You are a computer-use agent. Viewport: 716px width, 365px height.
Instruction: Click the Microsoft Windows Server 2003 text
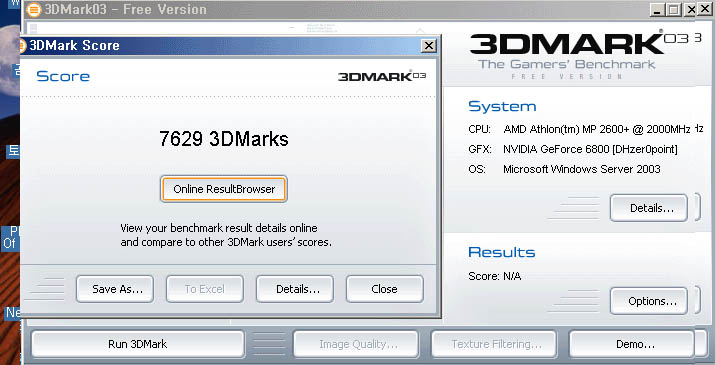tap(582, 169)
